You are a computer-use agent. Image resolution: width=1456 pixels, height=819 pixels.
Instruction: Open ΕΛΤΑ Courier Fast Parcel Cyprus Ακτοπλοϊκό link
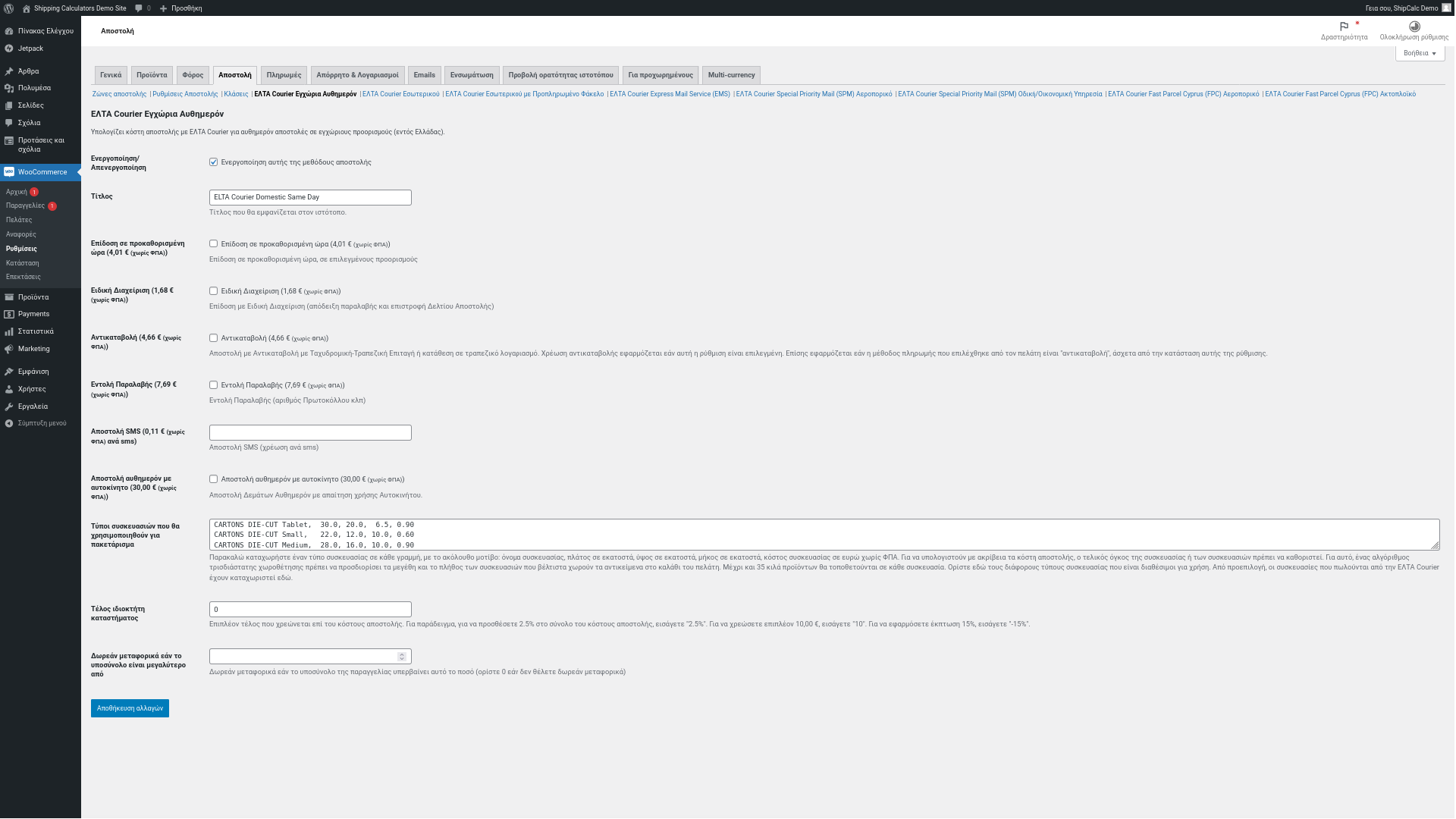coord(1340,95)
